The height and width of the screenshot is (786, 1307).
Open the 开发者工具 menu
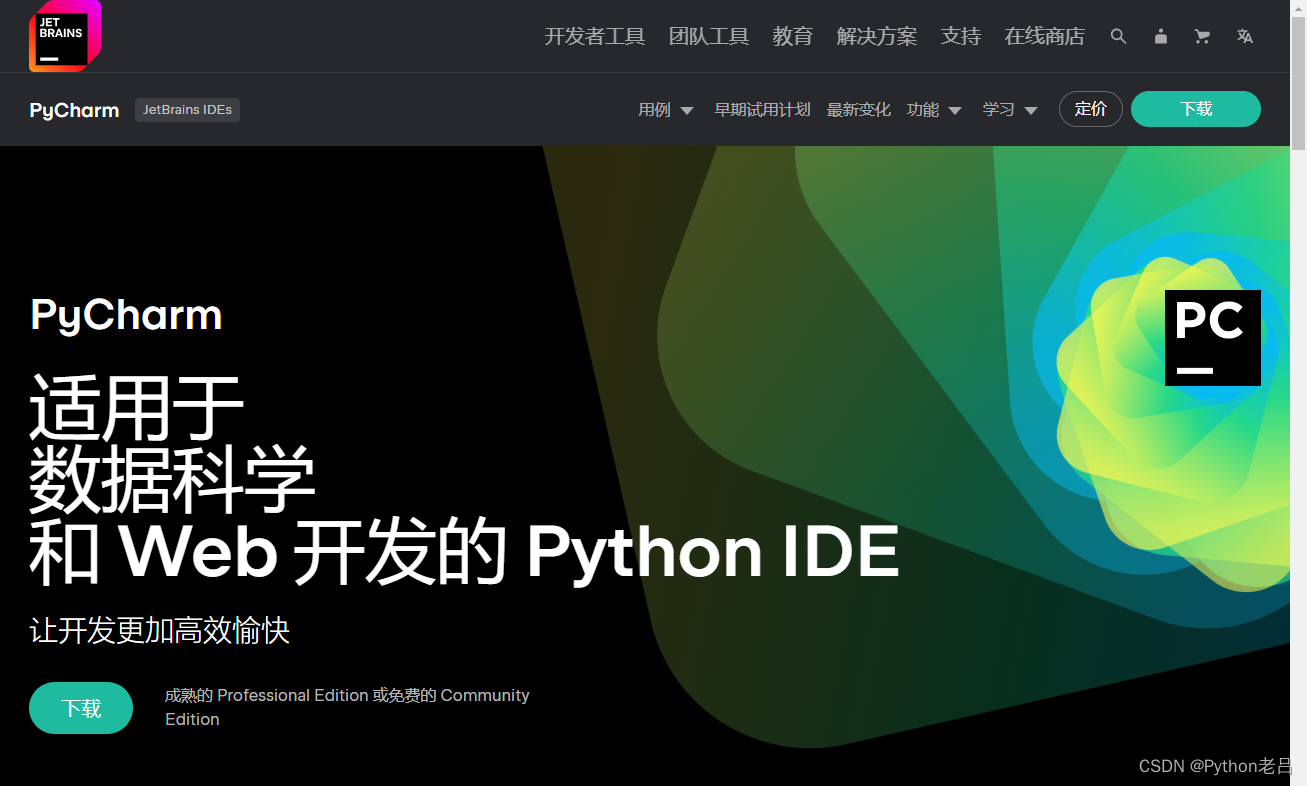click(x=595, y=37)
